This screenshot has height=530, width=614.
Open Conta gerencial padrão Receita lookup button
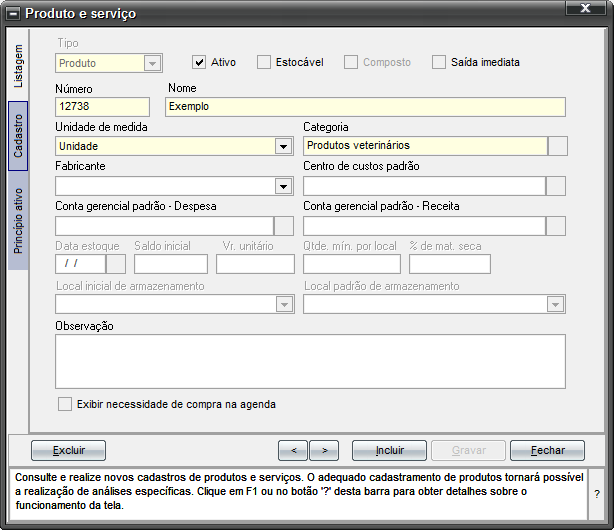click(556, 226)
